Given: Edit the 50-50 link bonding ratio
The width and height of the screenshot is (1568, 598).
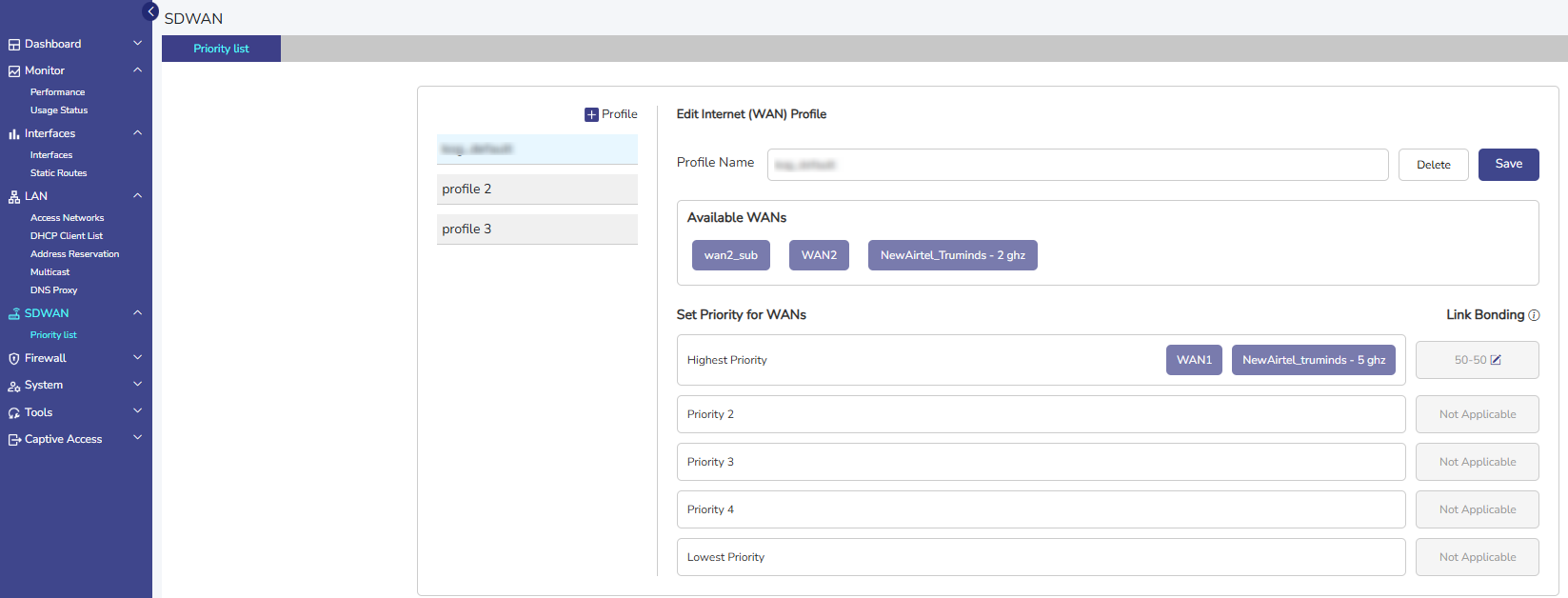Looking at the screenshot, I should (1496, 360).
